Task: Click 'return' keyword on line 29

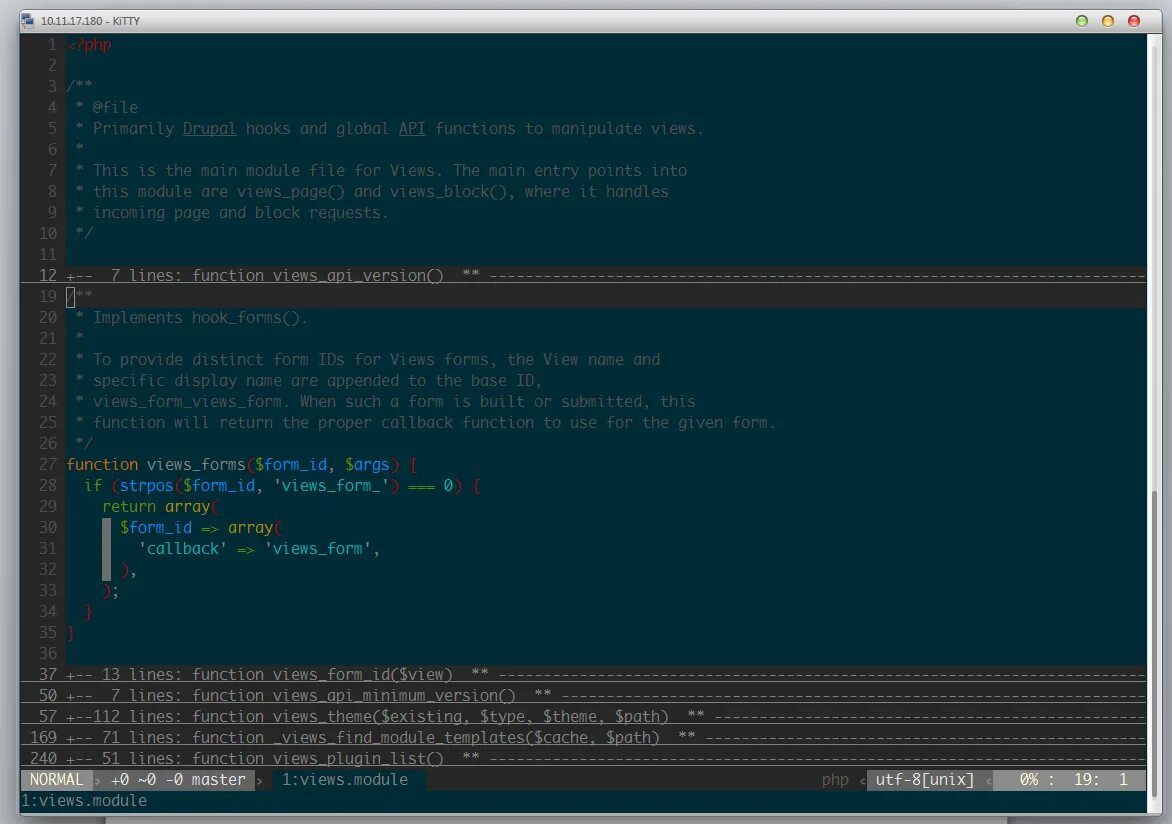Action: tap(129, 506)
